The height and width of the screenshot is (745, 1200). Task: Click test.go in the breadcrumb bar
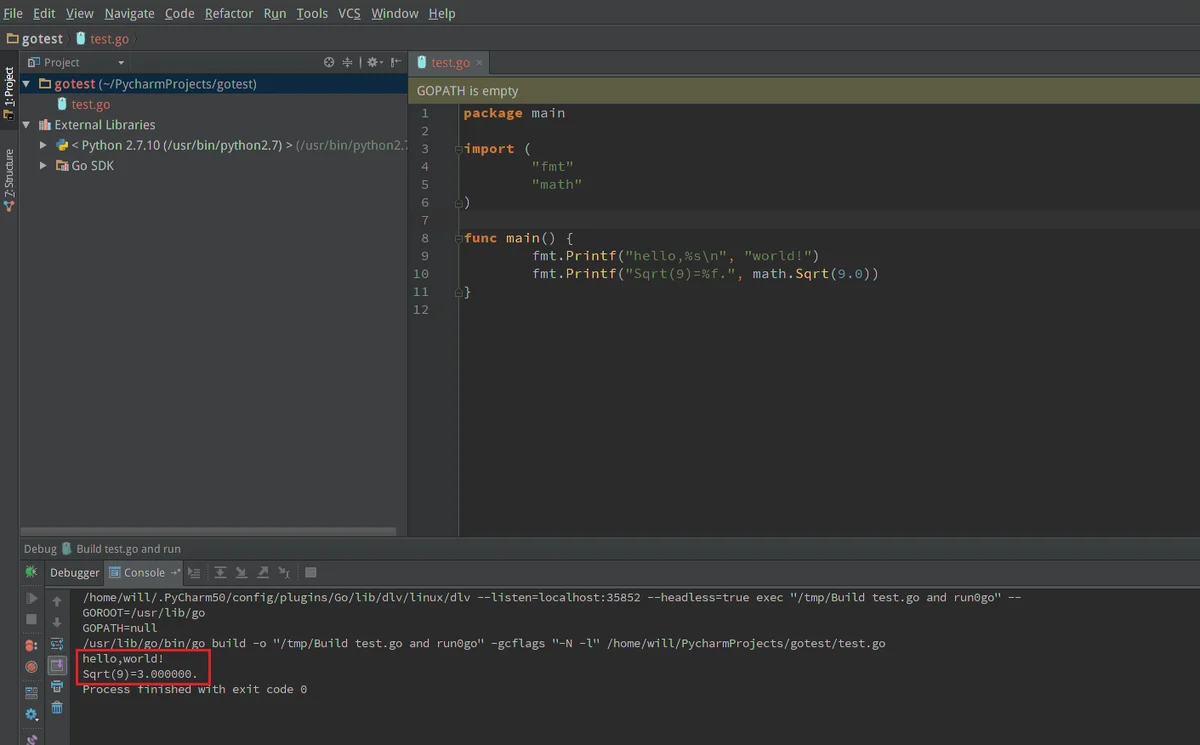click(x=103, y=39)
